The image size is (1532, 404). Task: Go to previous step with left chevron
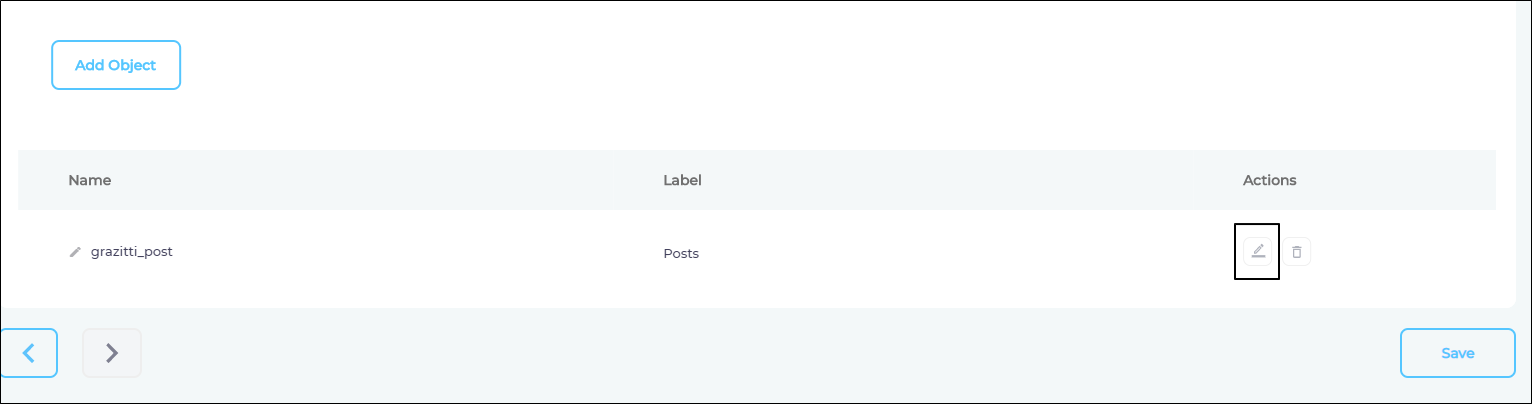point(29,353)
